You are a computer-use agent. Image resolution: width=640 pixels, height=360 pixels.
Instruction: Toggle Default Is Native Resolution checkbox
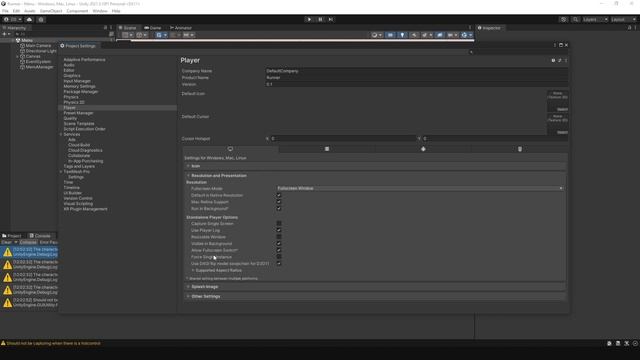(279, 195)
